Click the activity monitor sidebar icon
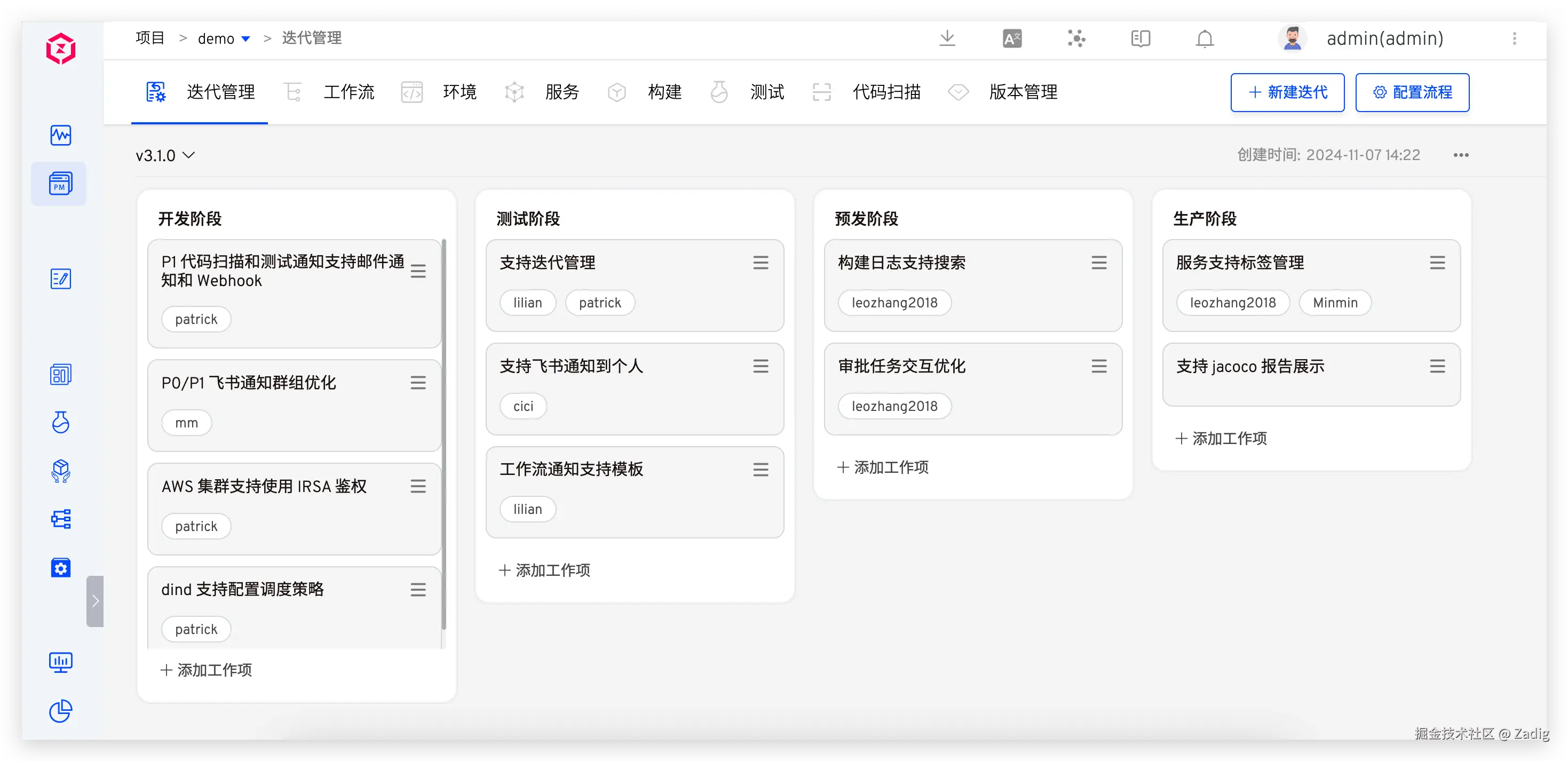Screen dimensions: 1568x761 pos(60,135)
